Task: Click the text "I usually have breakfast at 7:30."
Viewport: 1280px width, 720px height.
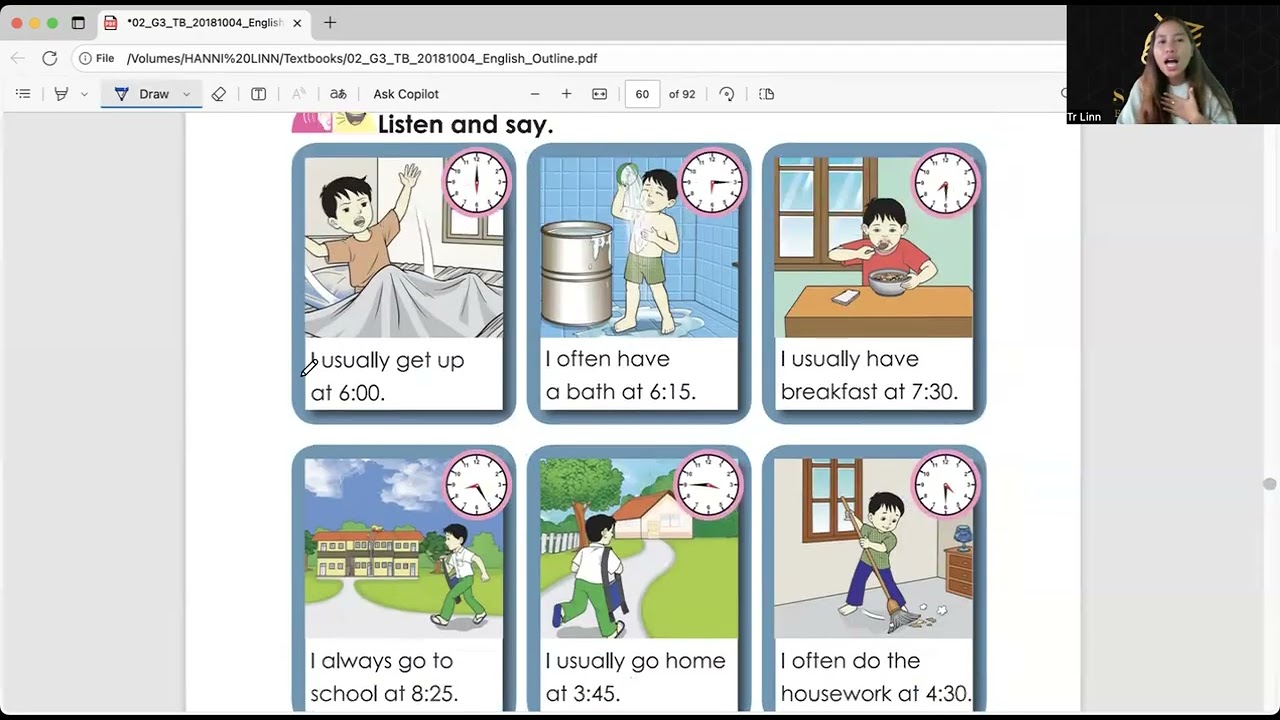Action: point(869,375)
